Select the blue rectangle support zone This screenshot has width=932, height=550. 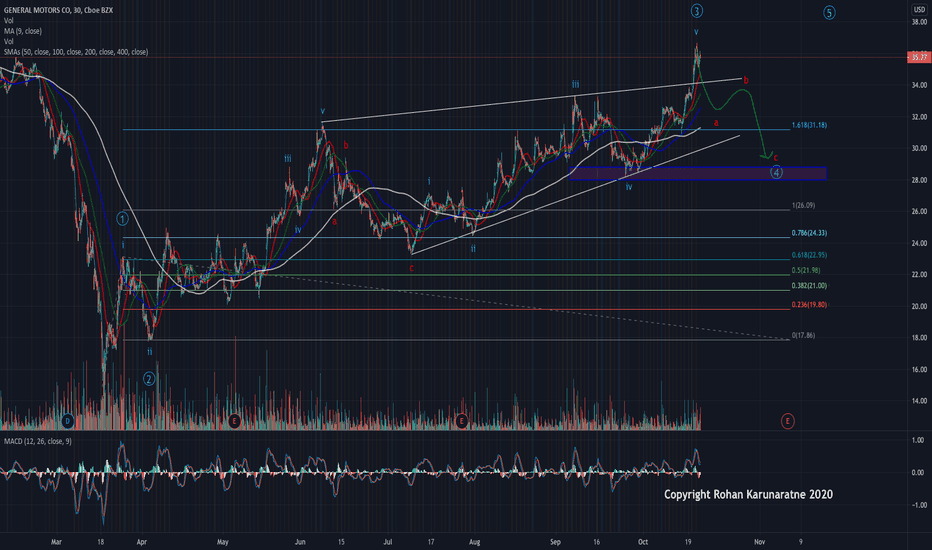coord(697,173)
